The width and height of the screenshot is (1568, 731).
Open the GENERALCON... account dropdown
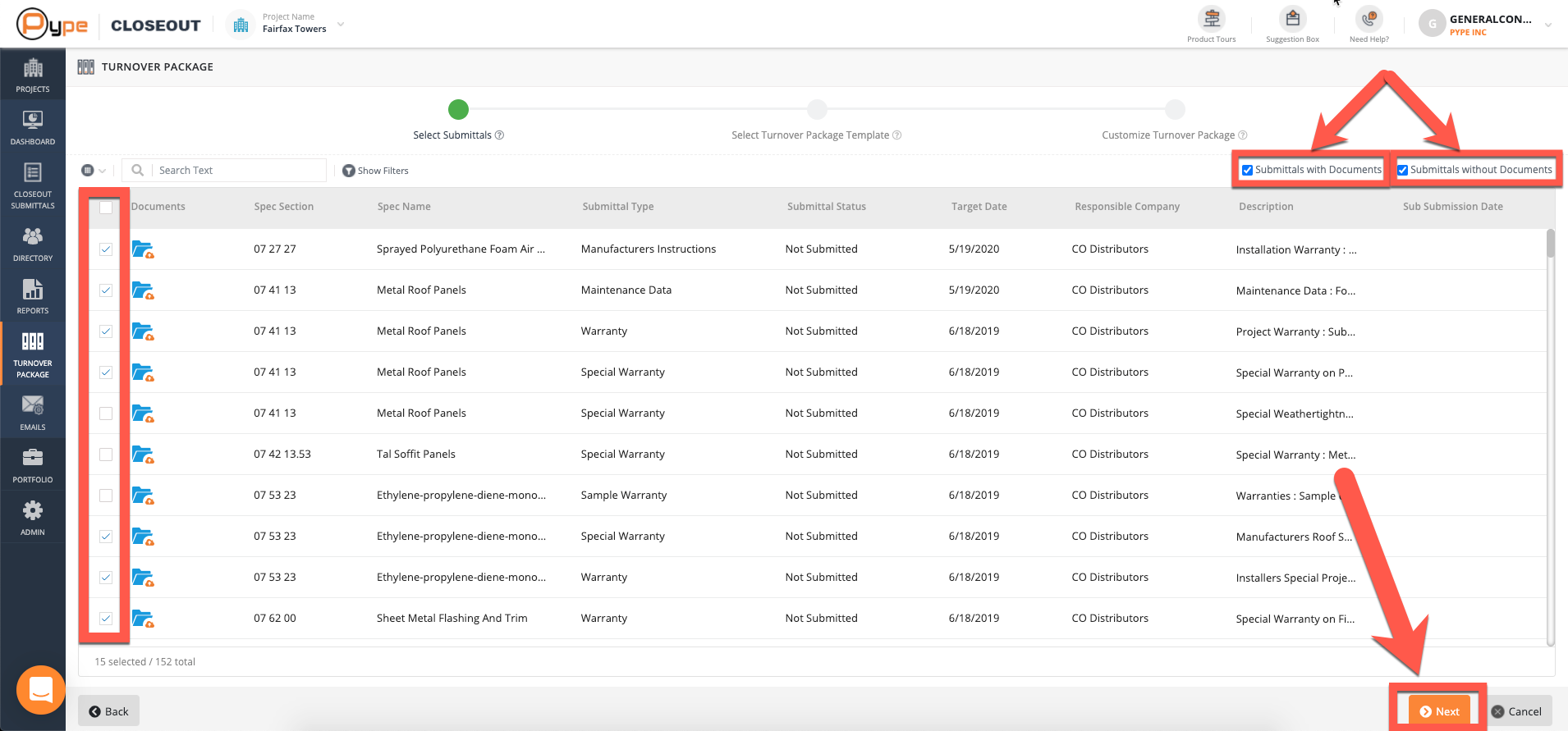(x=1547, y=25)
